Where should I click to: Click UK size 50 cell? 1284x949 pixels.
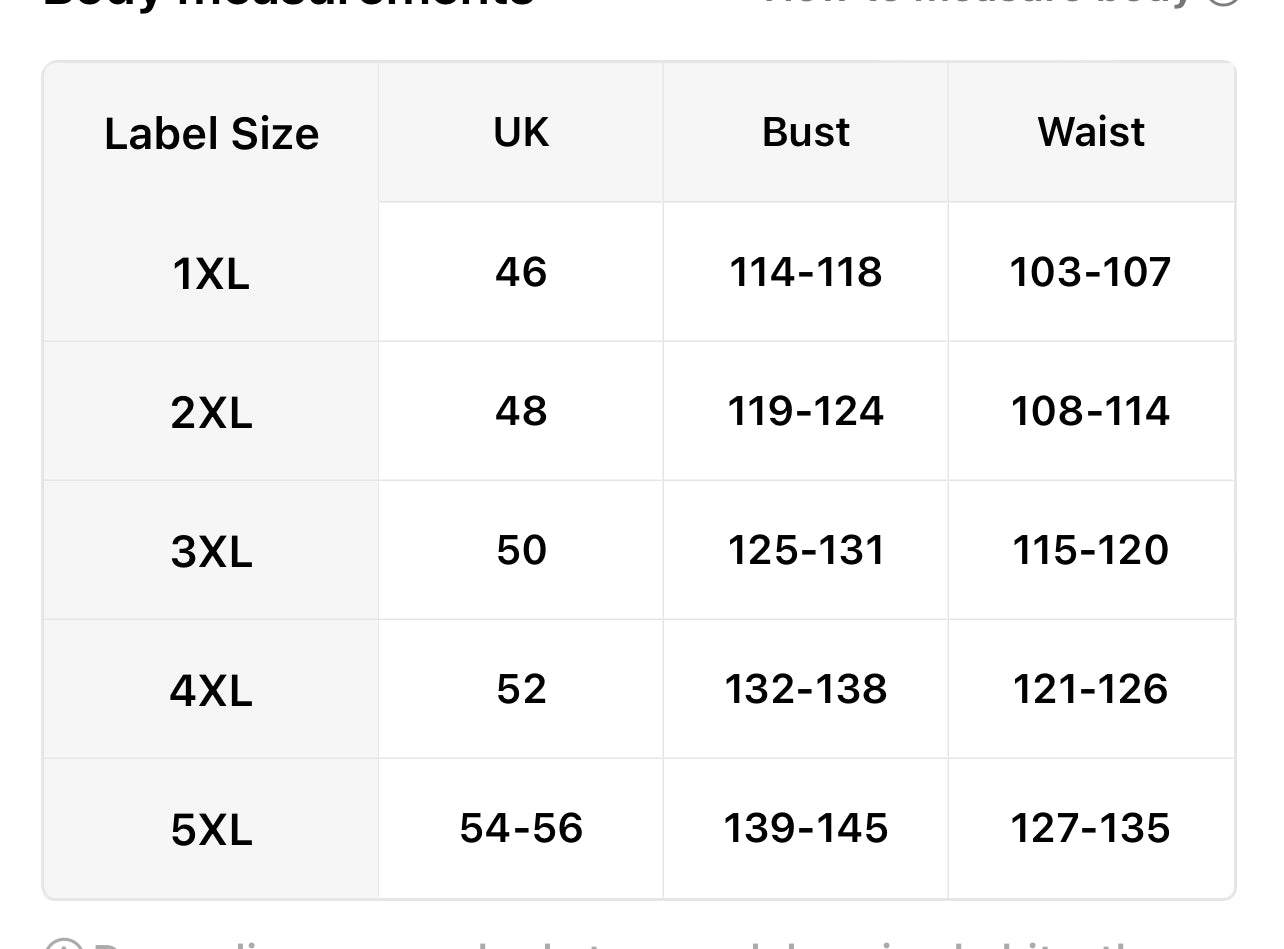point(521,550)
